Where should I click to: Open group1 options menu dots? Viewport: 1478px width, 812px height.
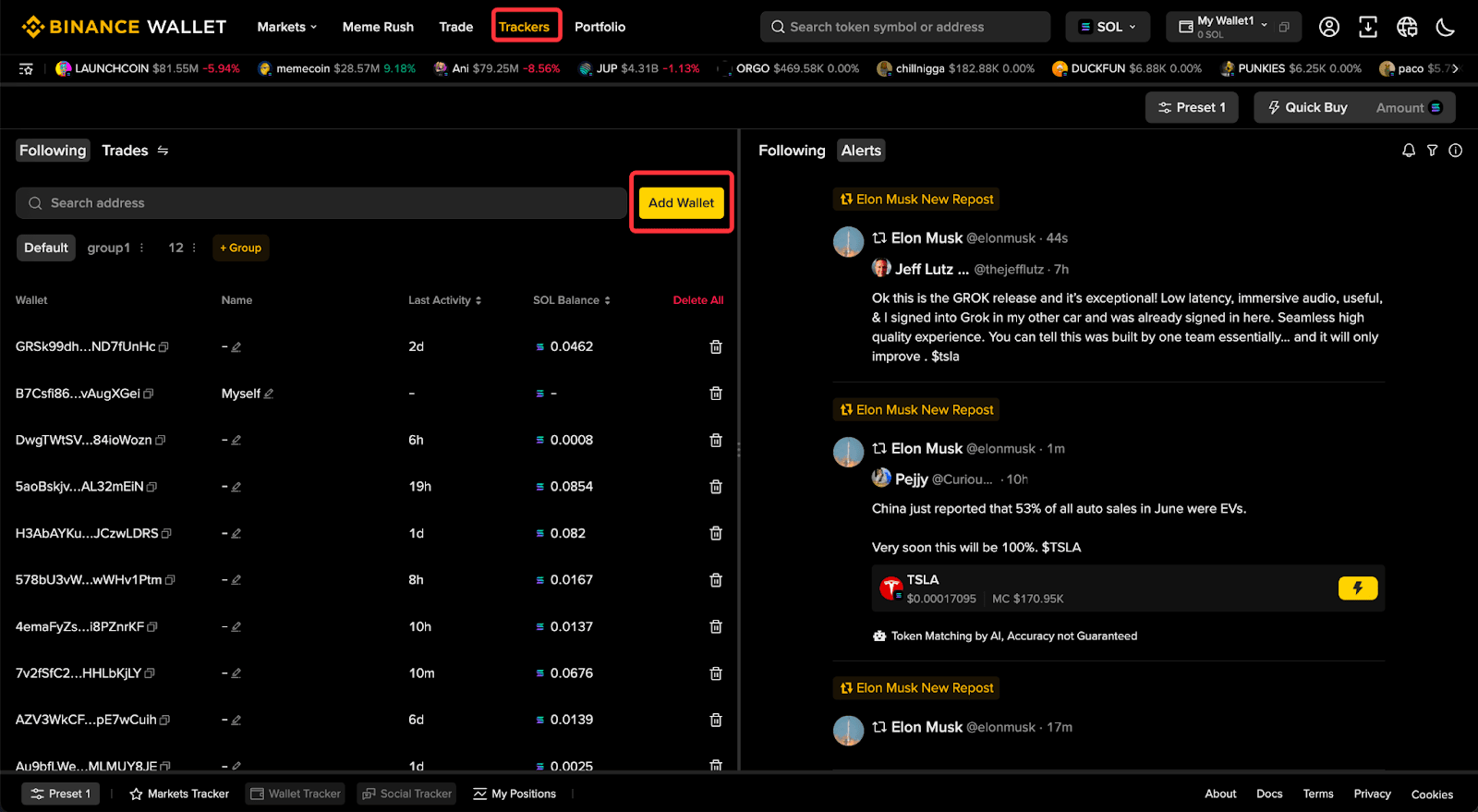point(141,248)
